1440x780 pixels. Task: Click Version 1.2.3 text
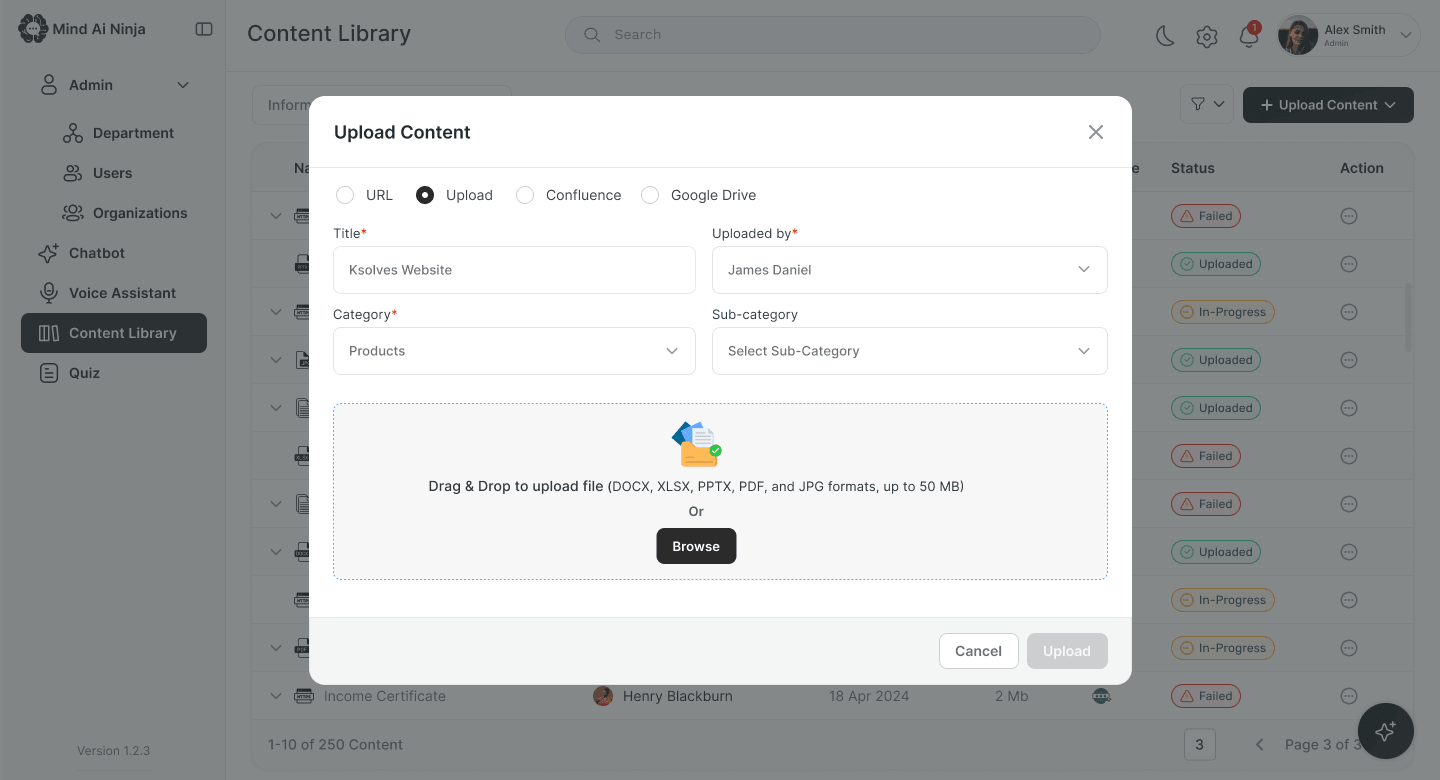113,750
